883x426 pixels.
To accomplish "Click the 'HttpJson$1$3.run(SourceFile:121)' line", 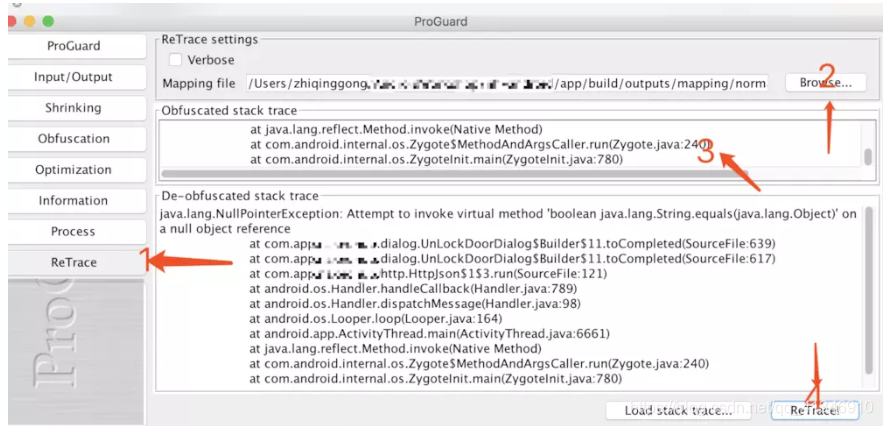I will coord(428,274).
